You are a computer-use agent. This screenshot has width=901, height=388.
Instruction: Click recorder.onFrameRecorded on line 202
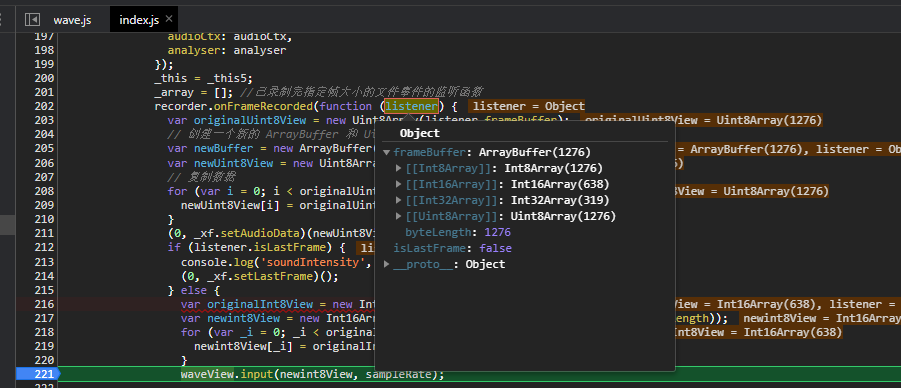point(234,106)
